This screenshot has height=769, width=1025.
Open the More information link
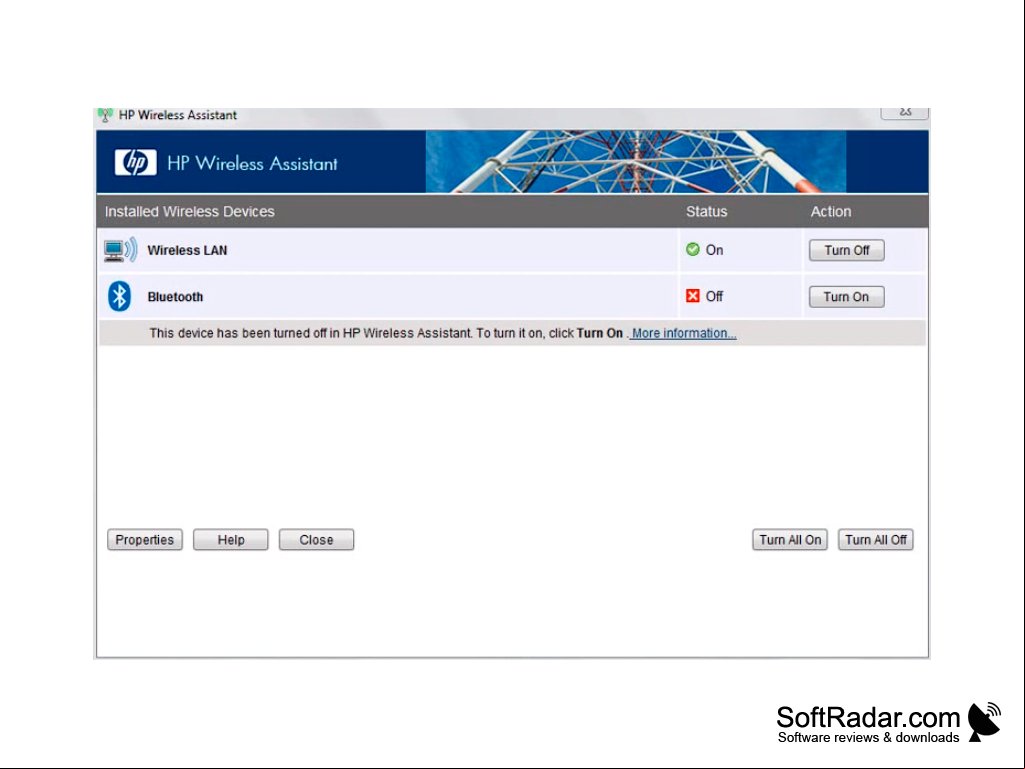click(x=684, y=333)
